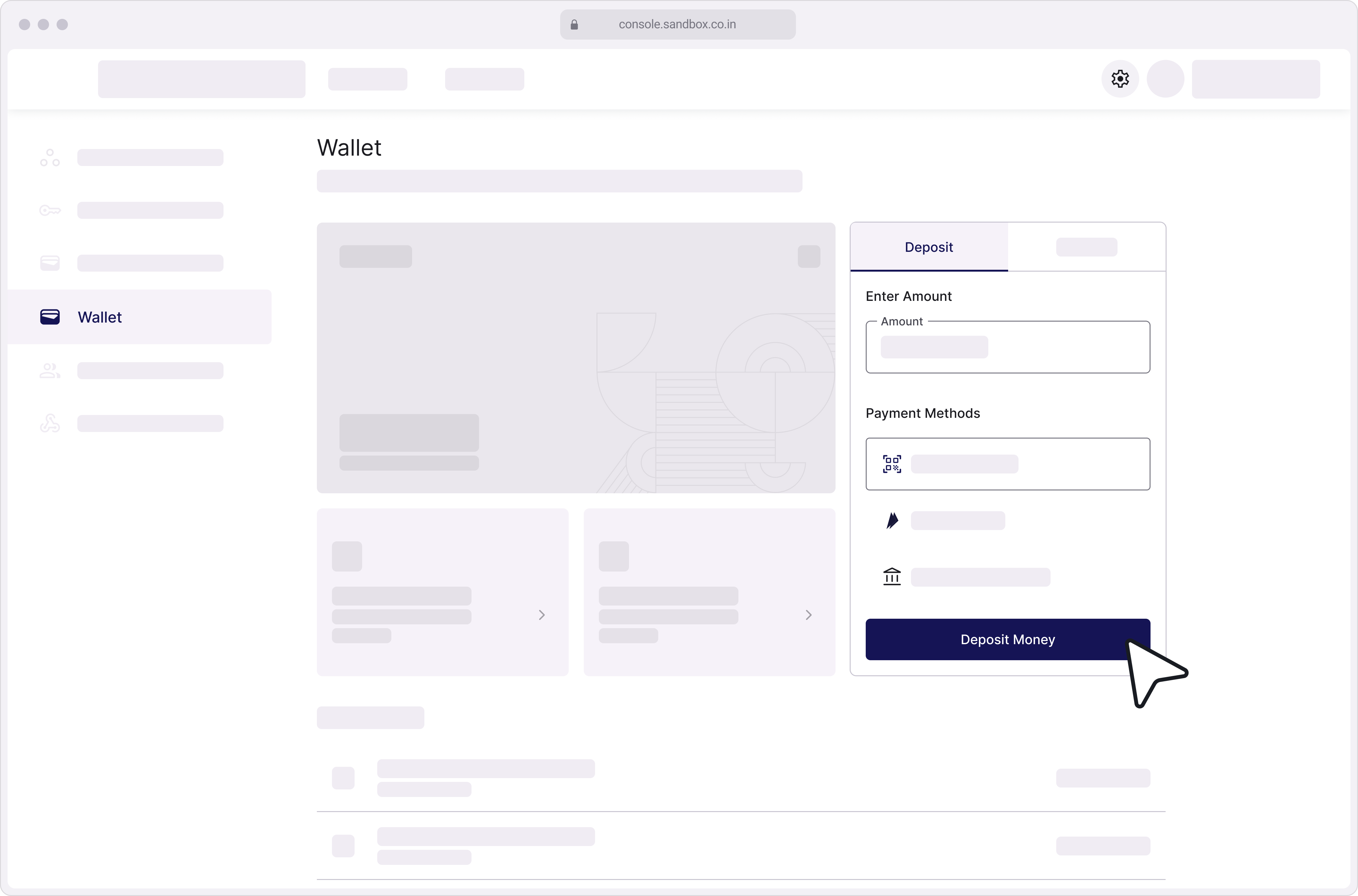Click the Deposit Money button
This screenshot has height=896, width=1358.
(x=1008, y=639)
